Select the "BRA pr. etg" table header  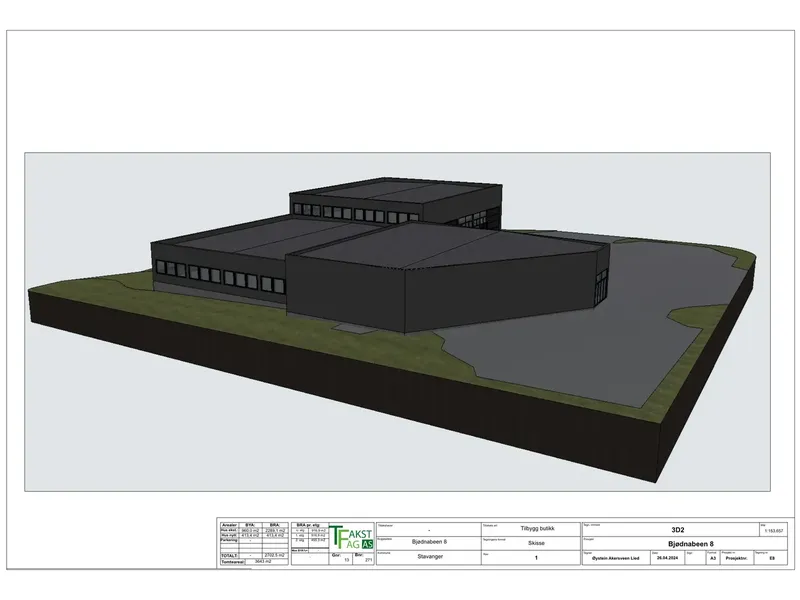point(308,525)
